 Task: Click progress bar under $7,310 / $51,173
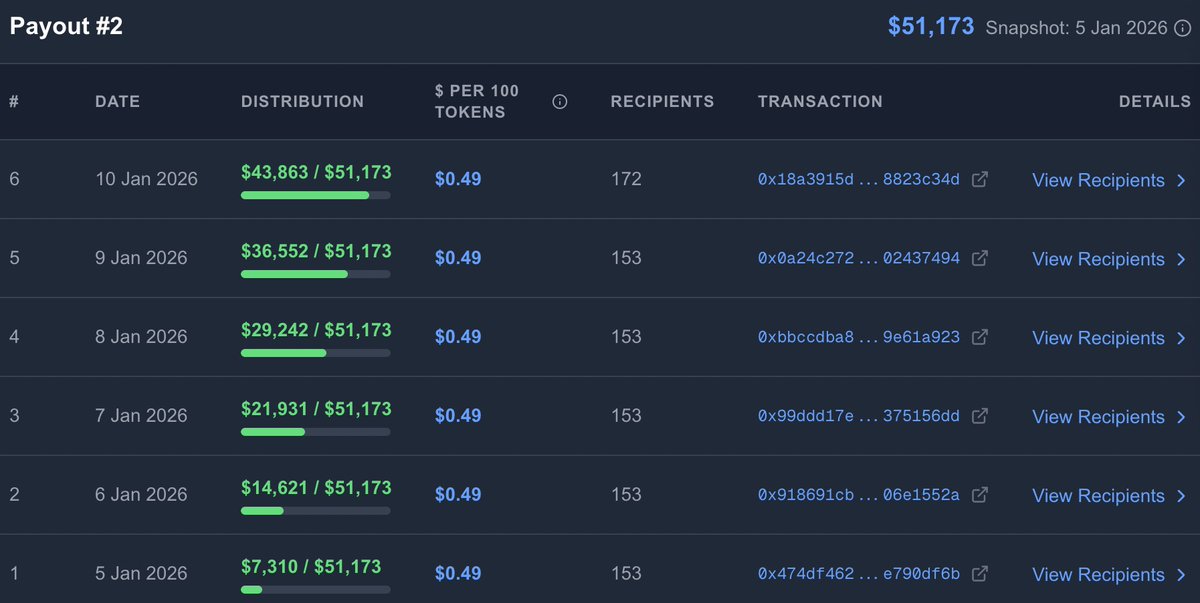pyautogui.click(x=316, y=590)
